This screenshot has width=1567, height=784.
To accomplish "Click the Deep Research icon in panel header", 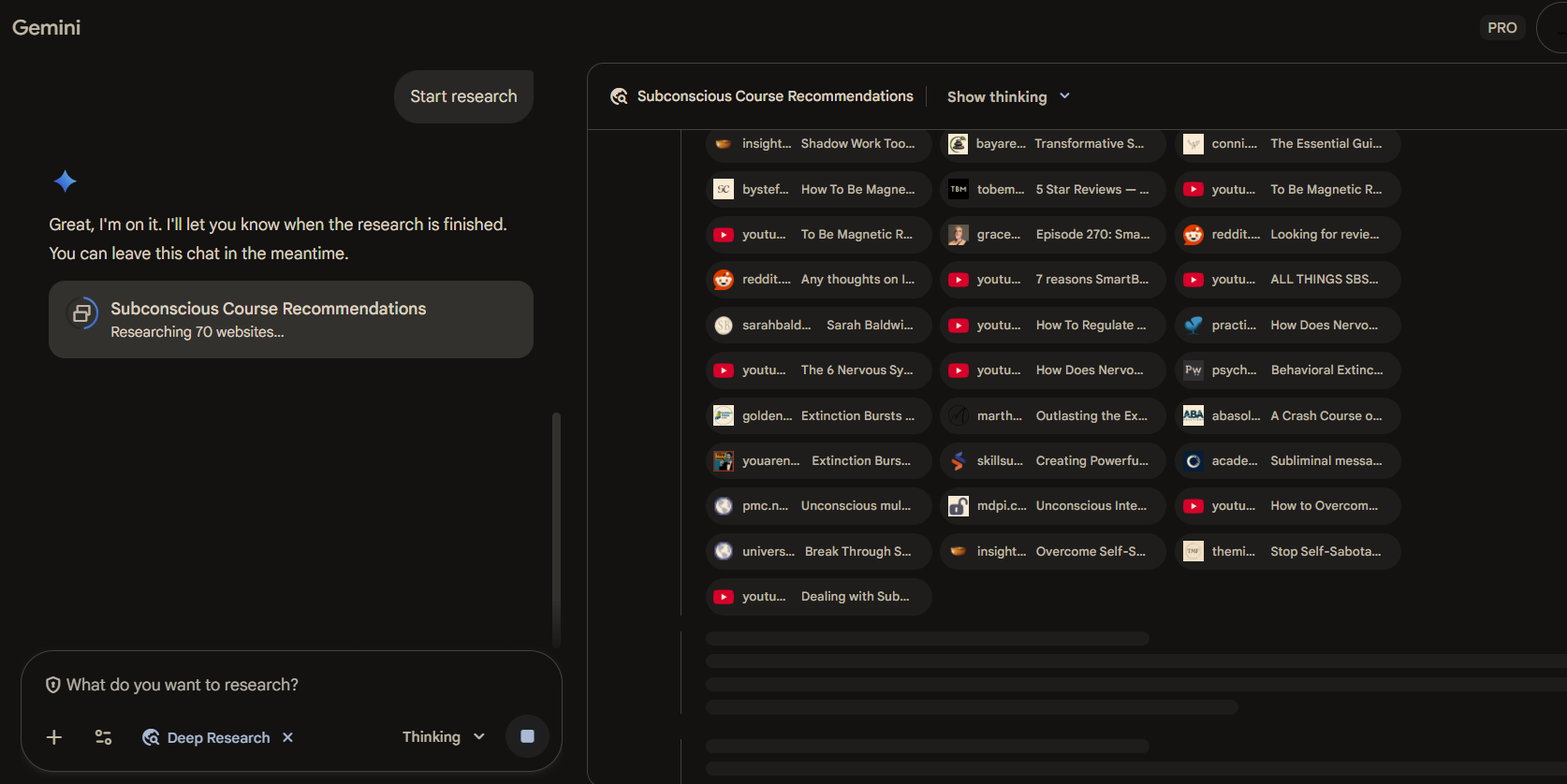I will pyautogui.click(x=619, y=96).
